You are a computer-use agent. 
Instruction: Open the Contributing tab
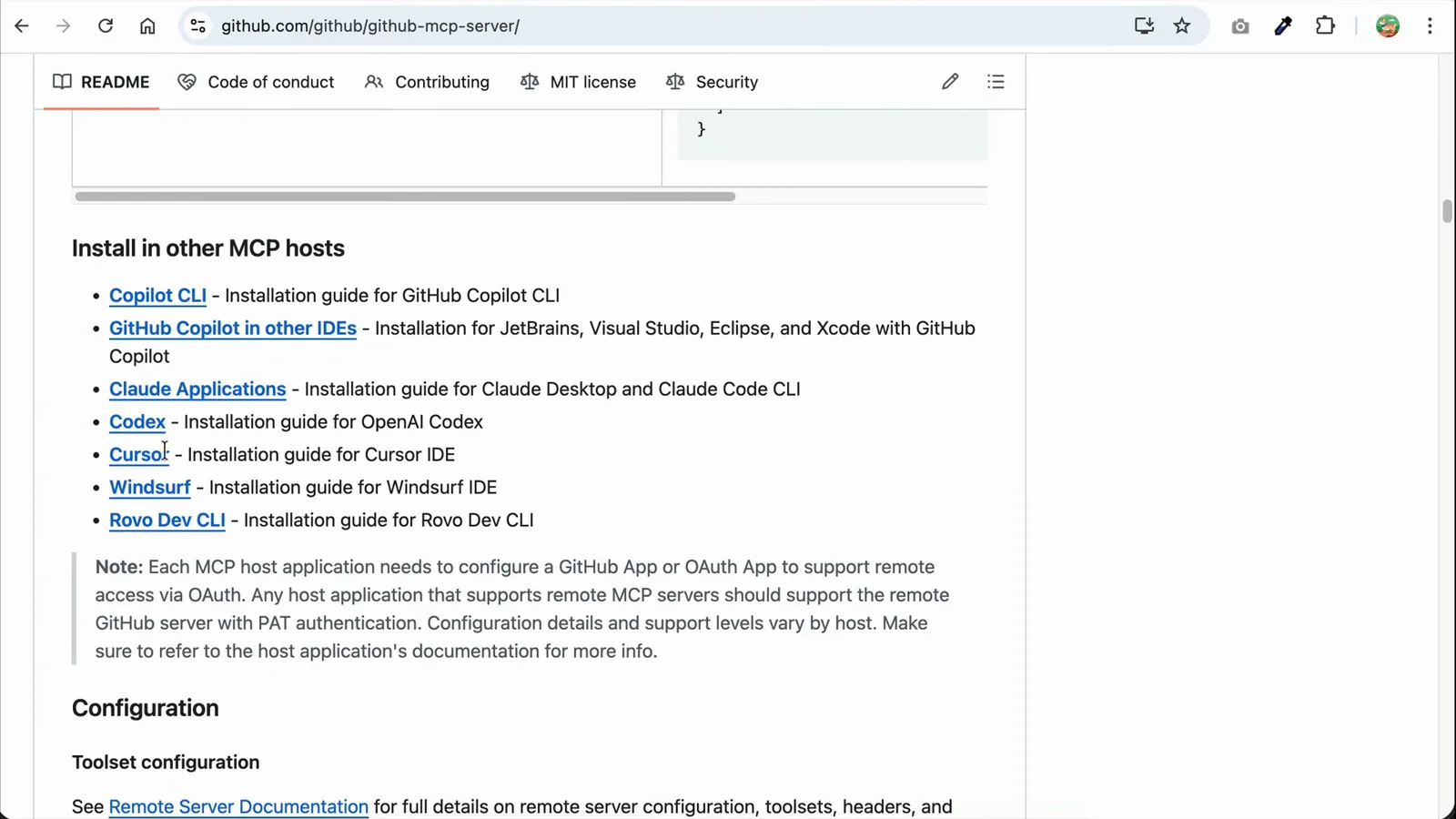[x=427, y=82]
